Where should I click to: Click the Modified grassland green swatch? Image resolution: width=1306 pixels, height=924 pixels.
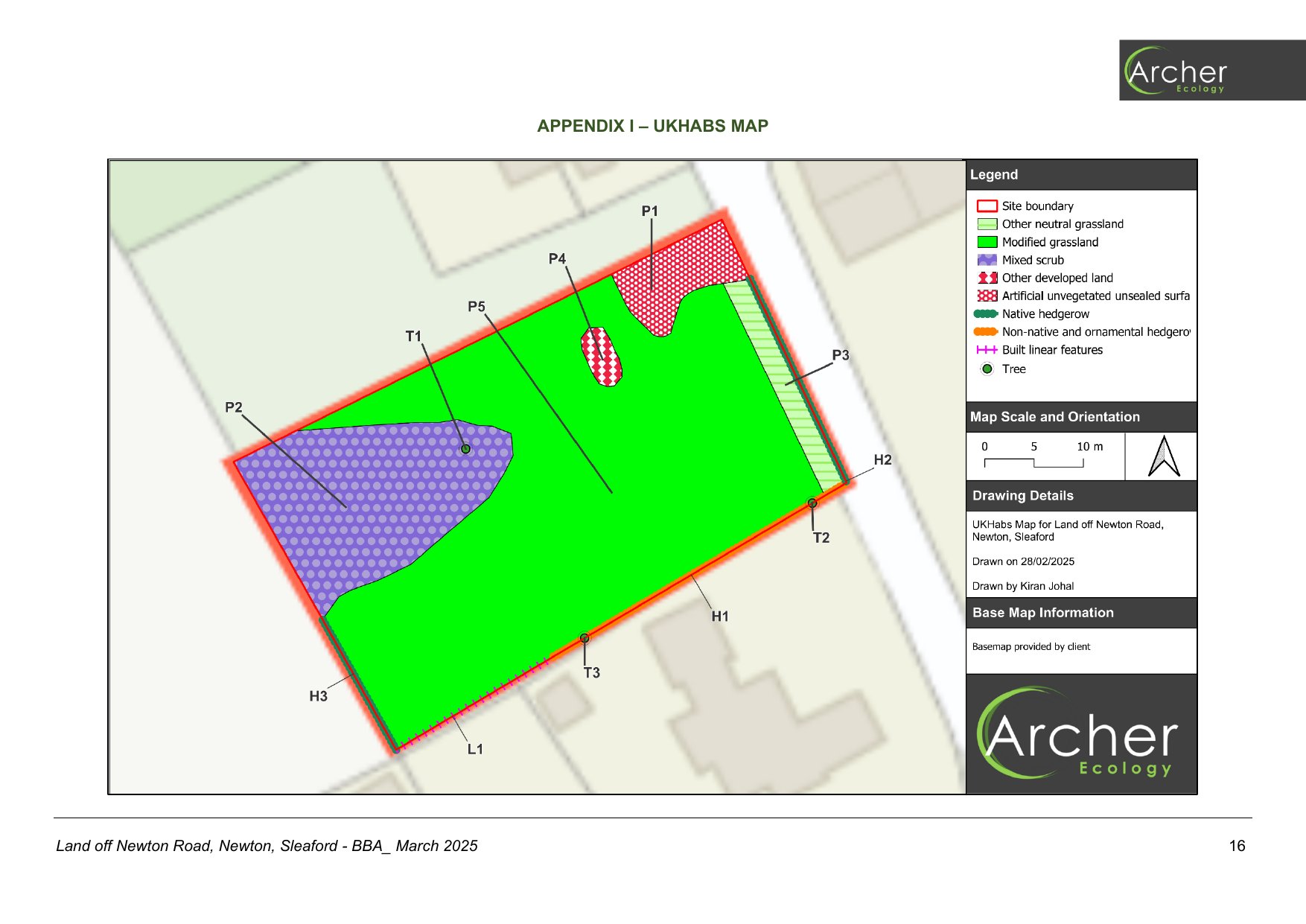click(987, 242)
